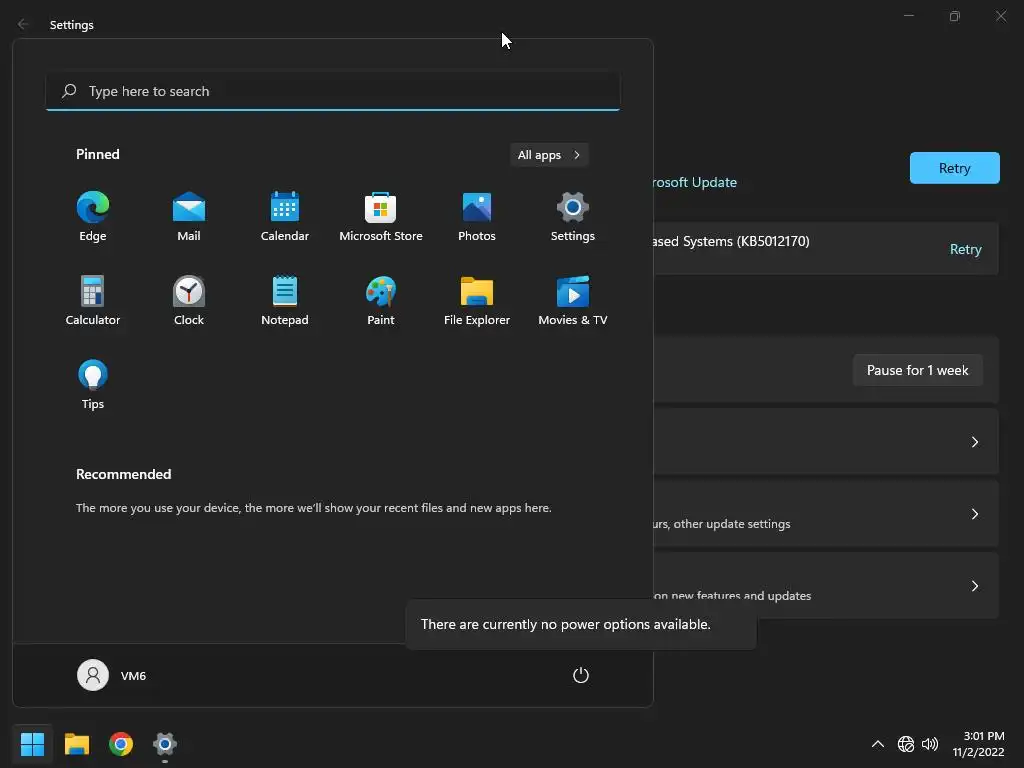Screen dimensions: 1024x768
Task: Open the Calendar app
Action: pos(285,216)
